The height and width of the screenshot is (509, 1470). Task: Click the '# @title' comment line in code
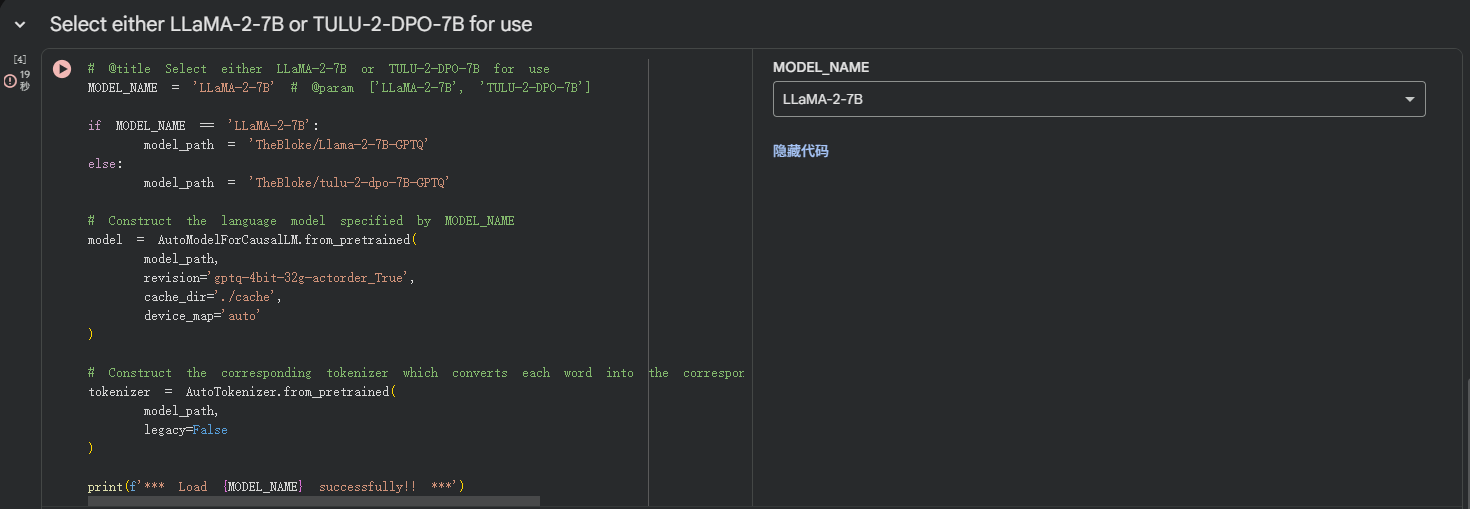[x=319, y=69]
